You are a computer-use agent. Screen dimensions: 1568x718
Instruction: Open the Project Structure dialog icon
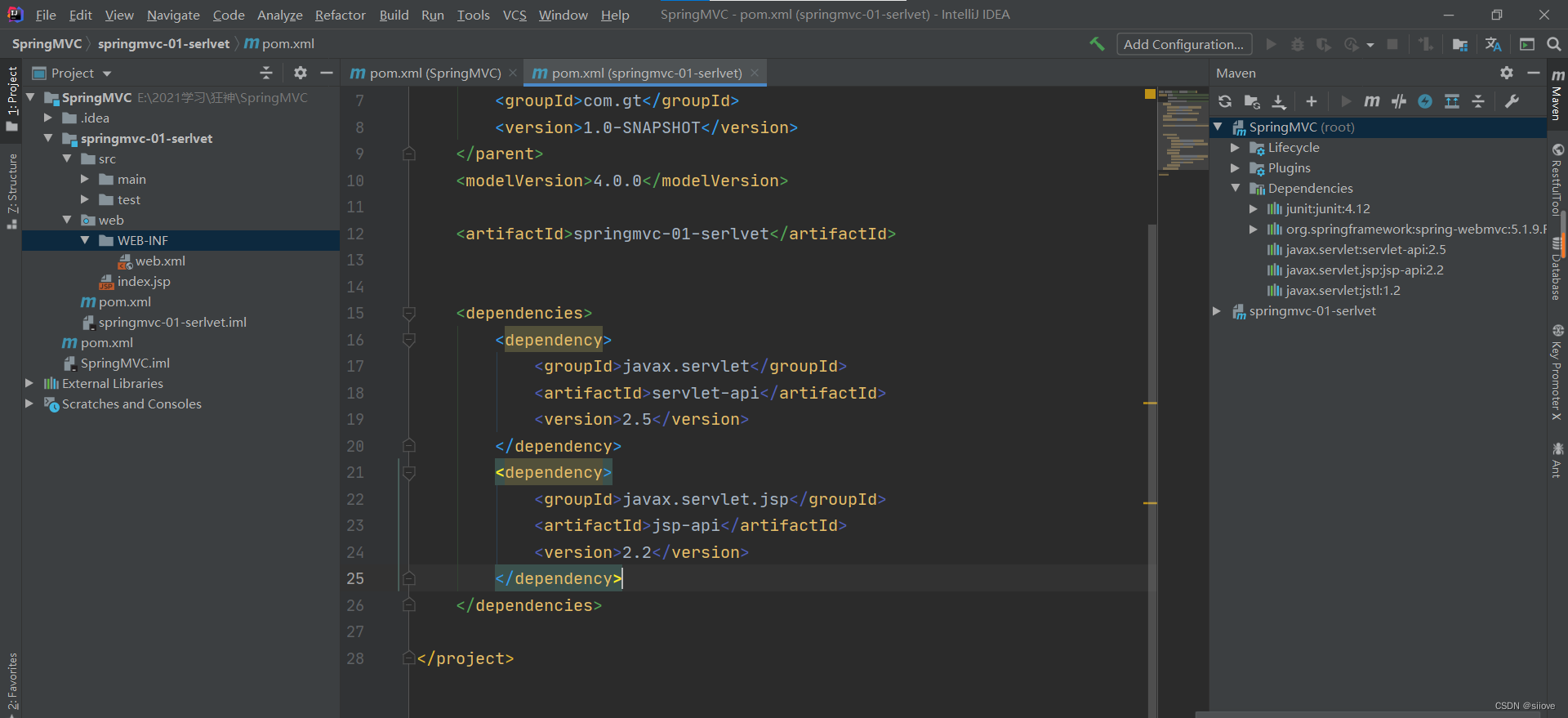pos(1460,44)
